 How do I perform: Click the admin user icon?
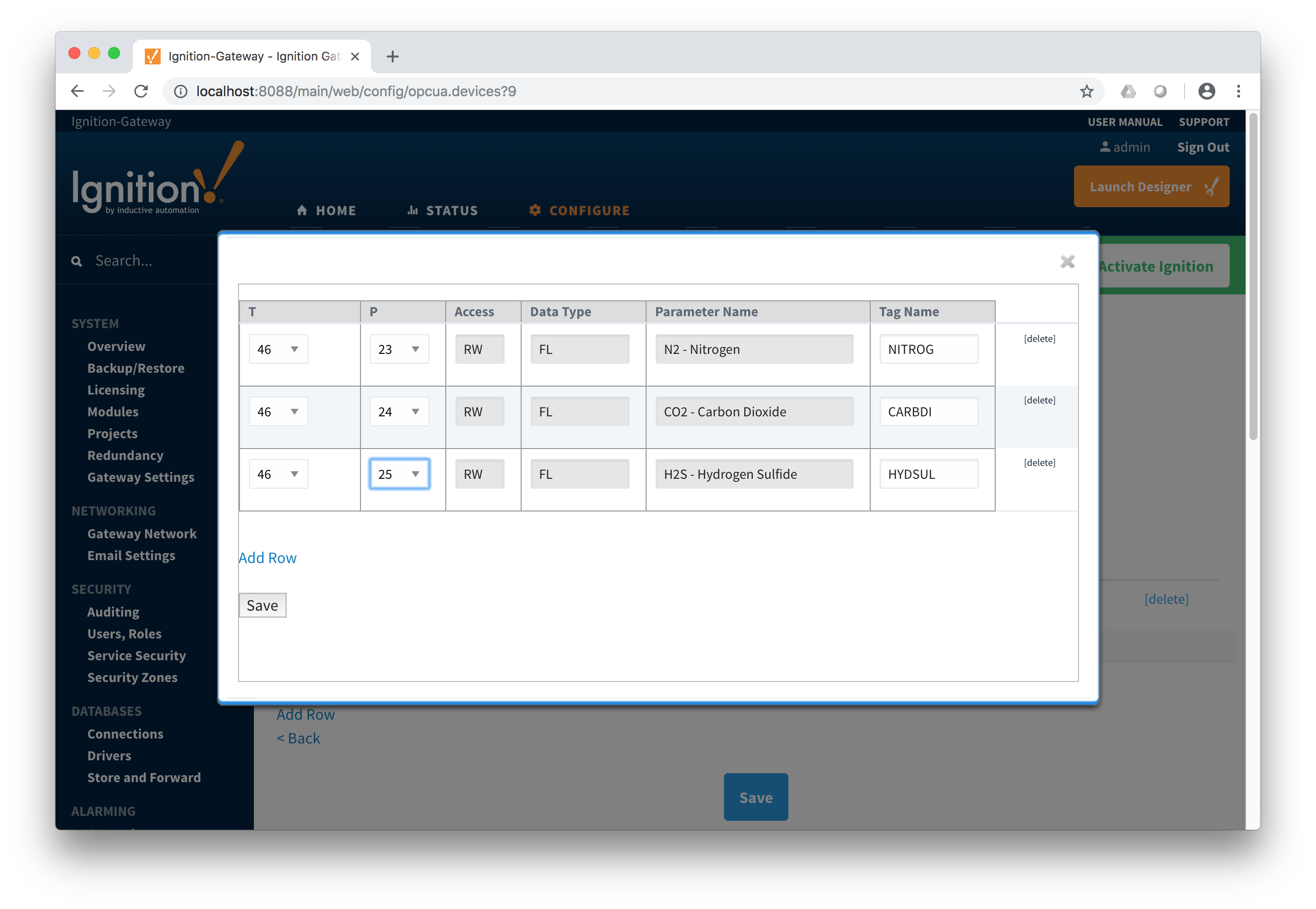click(x=1105, y=146)
